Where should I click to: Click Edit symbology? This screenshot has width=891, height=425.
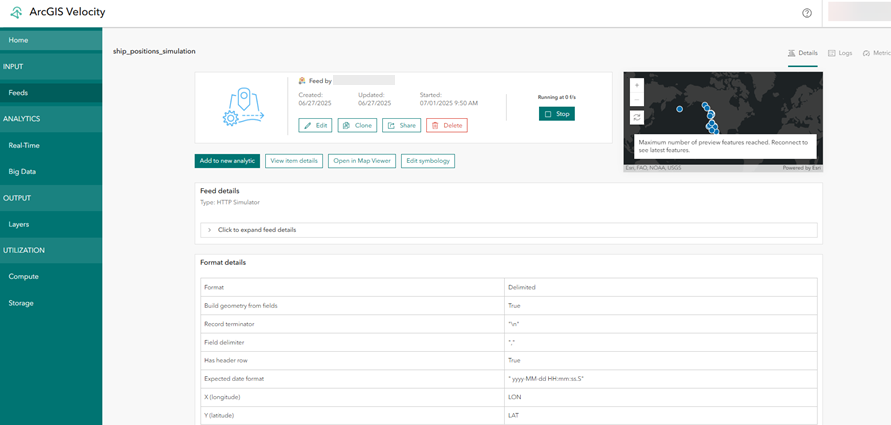[x=428, y=161]
